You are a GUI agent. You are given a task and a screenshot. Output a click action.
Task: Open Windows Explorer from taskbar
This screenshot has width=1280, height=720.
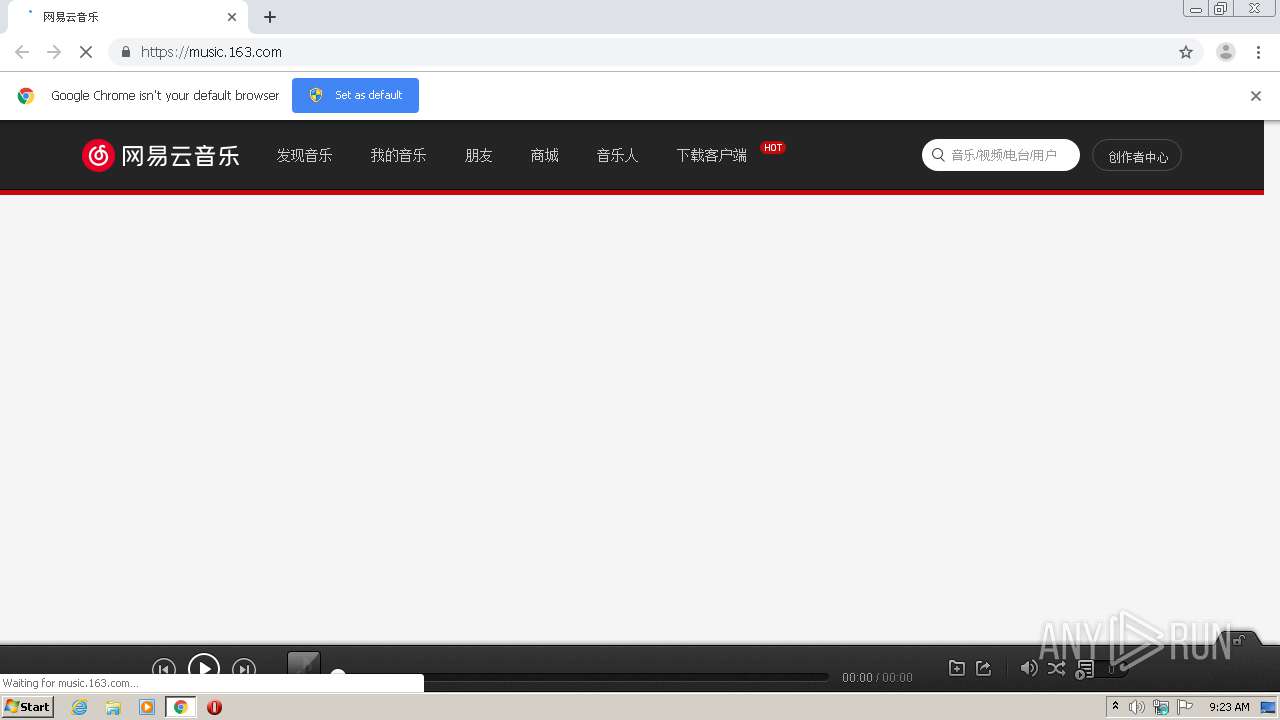click(113, 707)
